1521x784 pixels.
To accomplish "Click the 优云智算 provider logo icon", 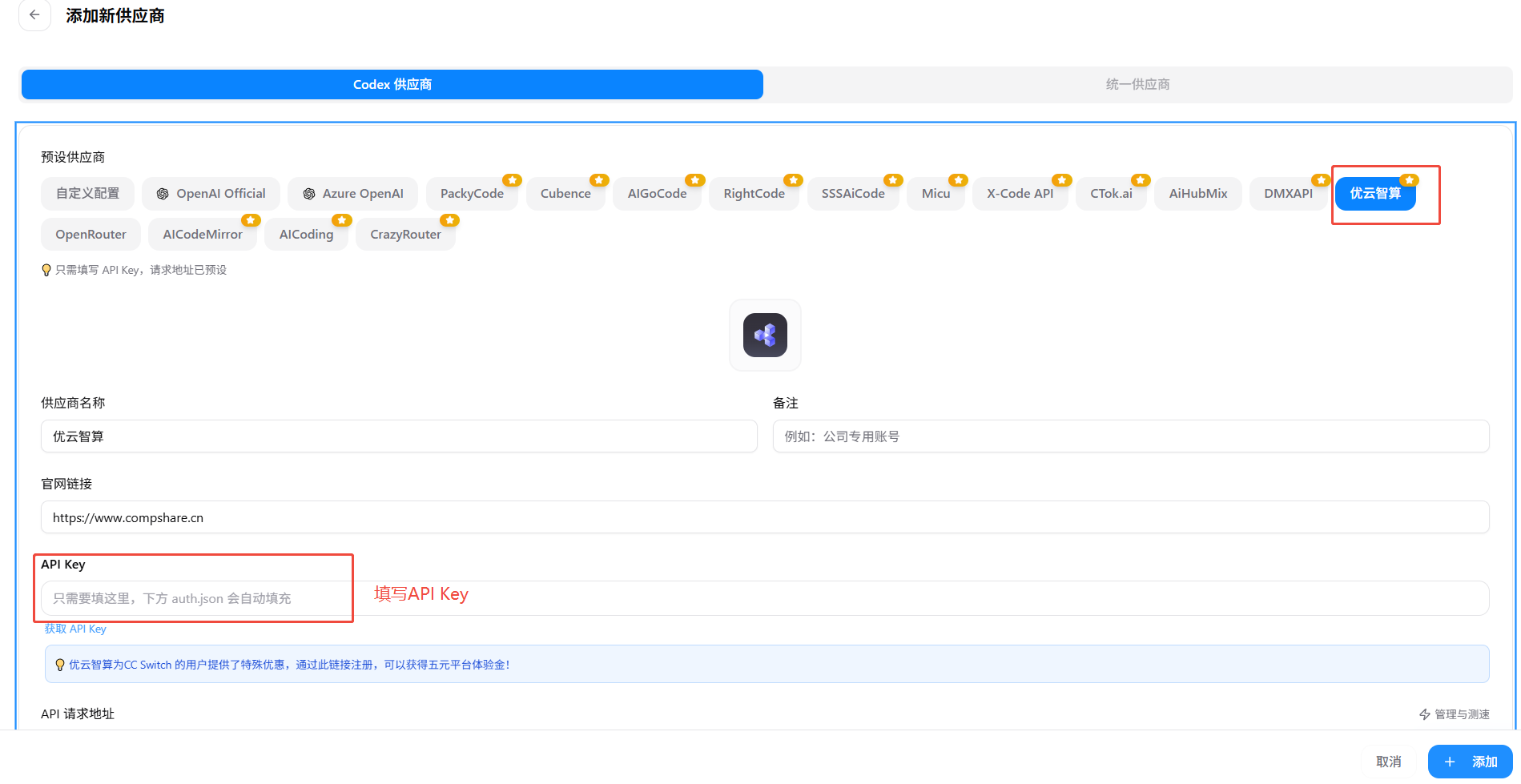I will [x=764, y=335].
